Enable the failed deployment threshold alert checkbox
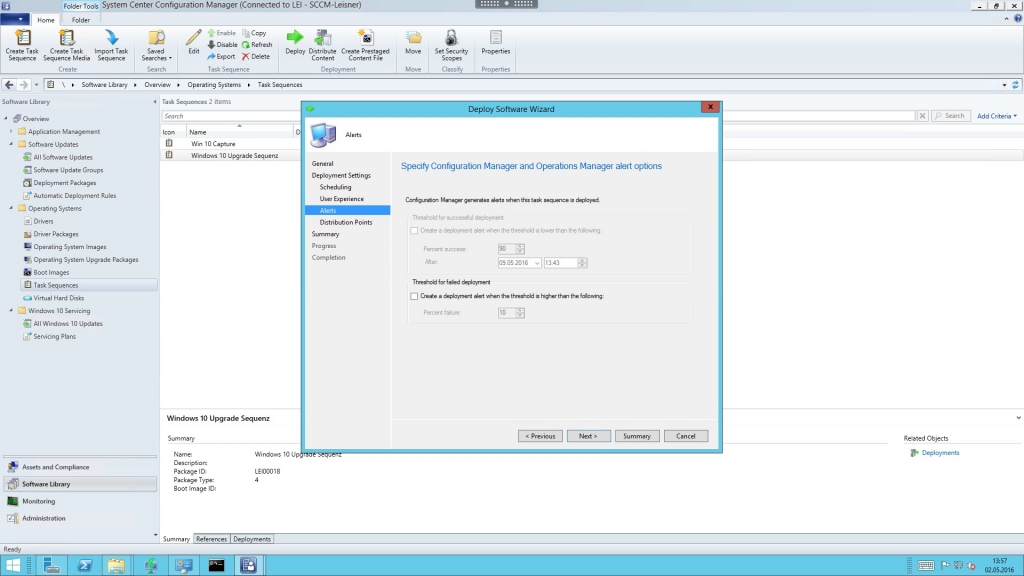Viewport: 1024px width, 576px height. click(414, 296)
